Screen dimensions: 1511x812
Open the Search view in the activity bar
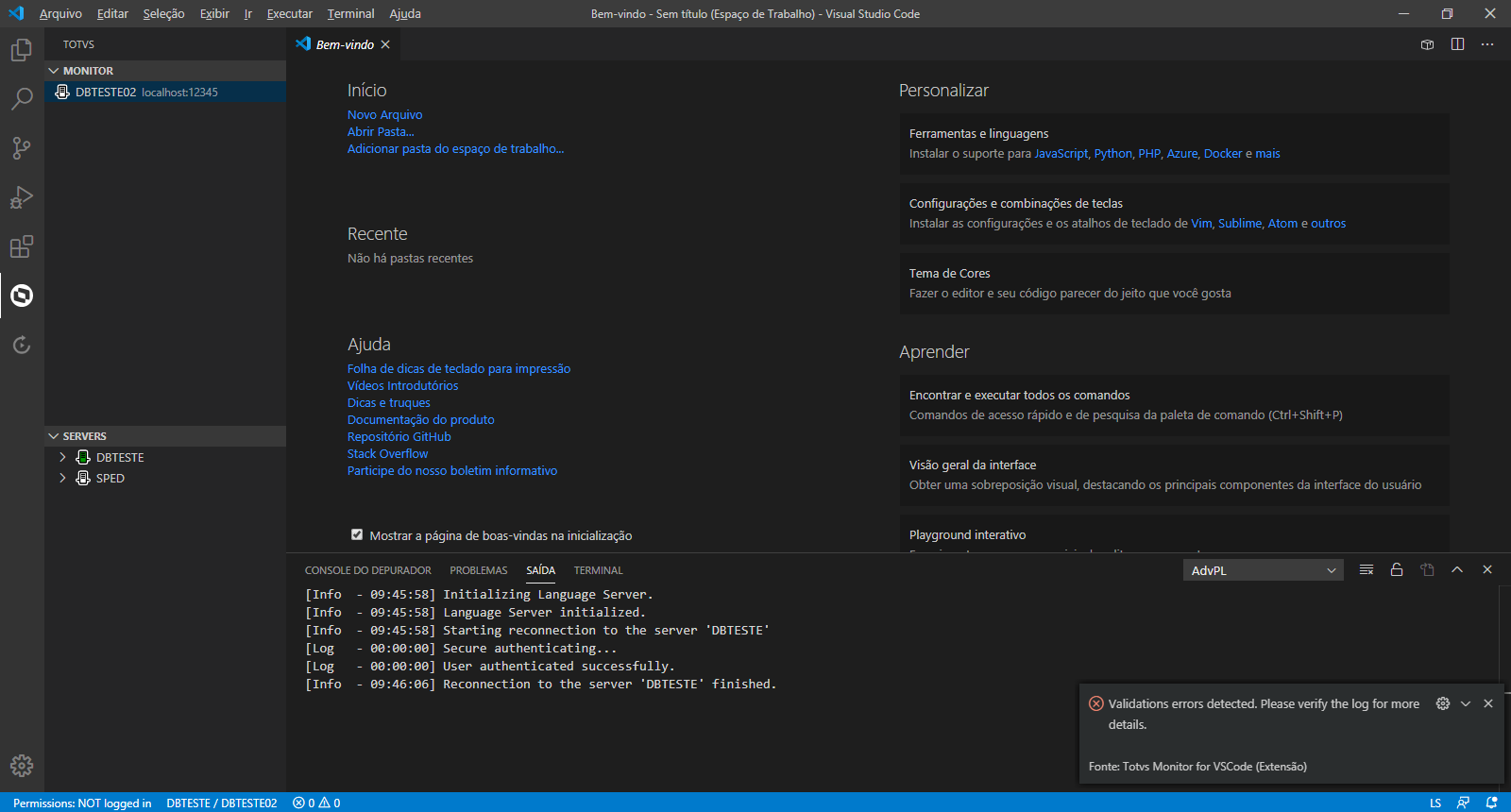coord(22,99)
